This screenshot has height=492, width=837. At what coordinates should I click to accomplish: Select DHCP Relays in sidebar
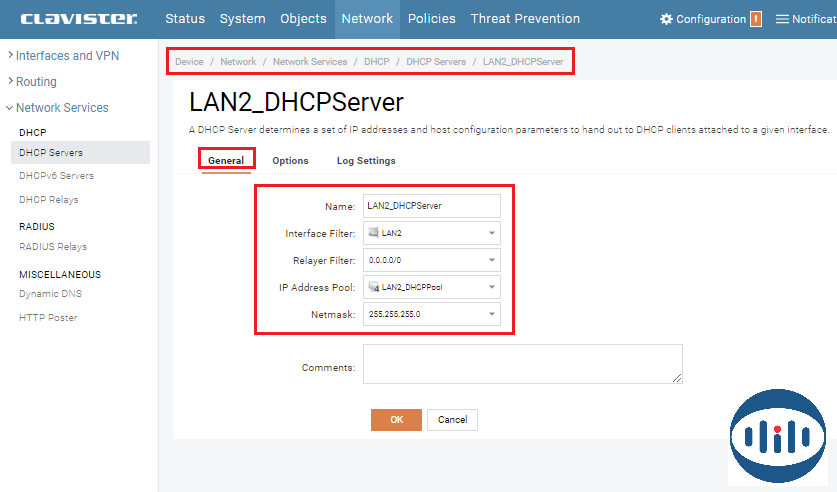pyautogui.click(x=49, y=200)
